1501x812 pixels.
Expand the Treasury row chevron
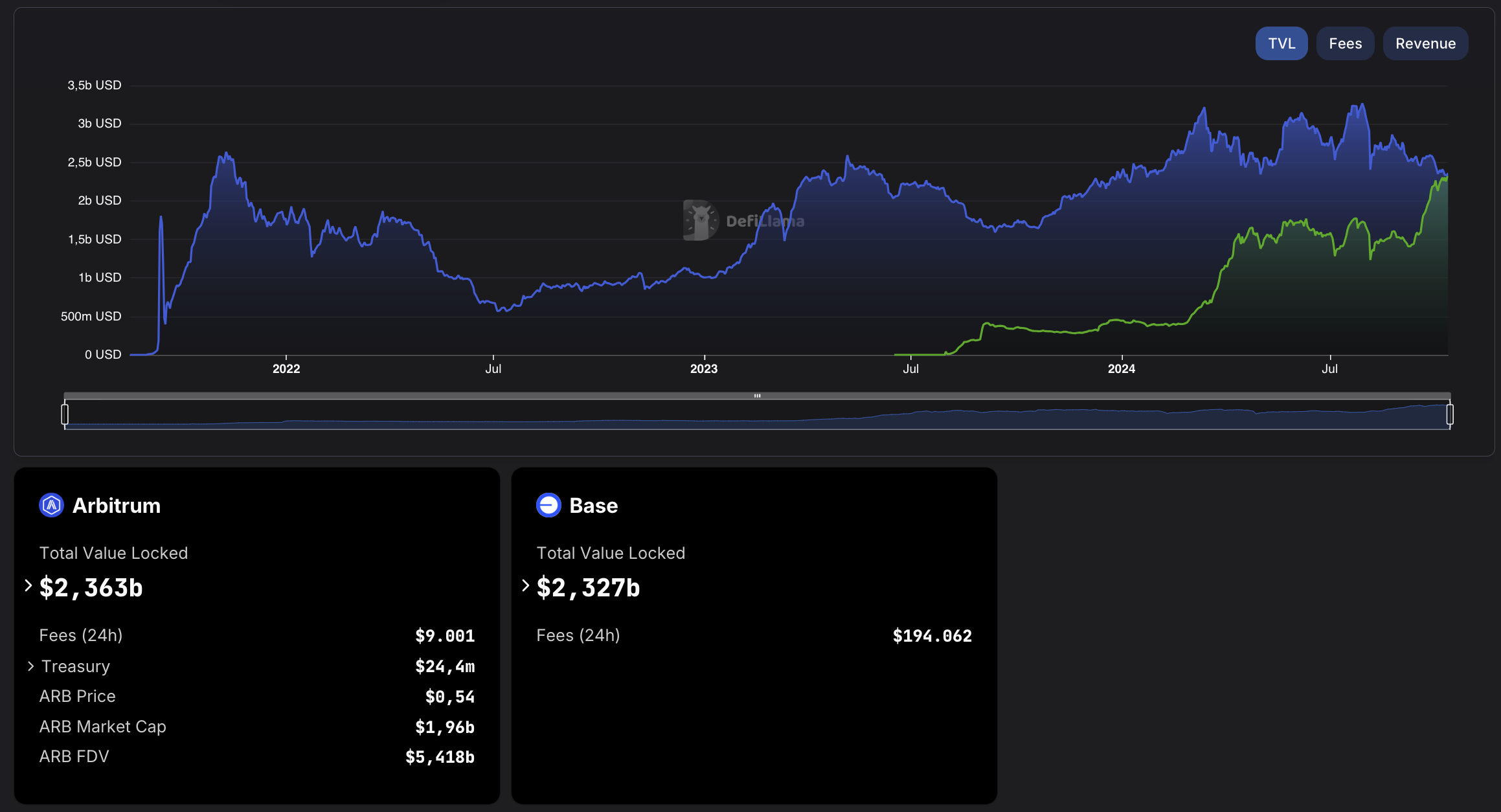(x=30, y=666)
